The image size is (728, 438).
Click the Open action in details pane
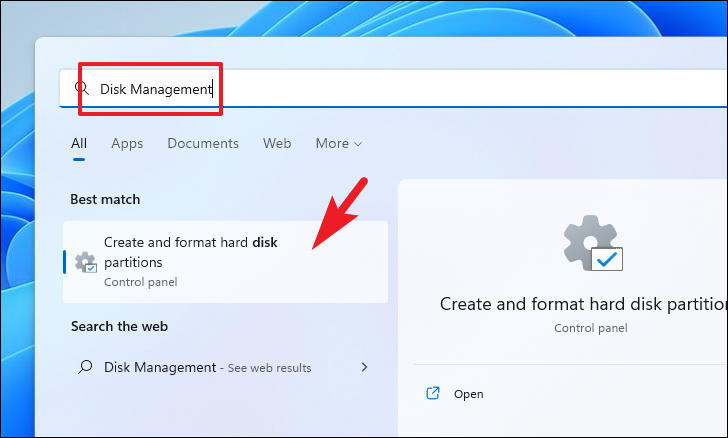468,394
